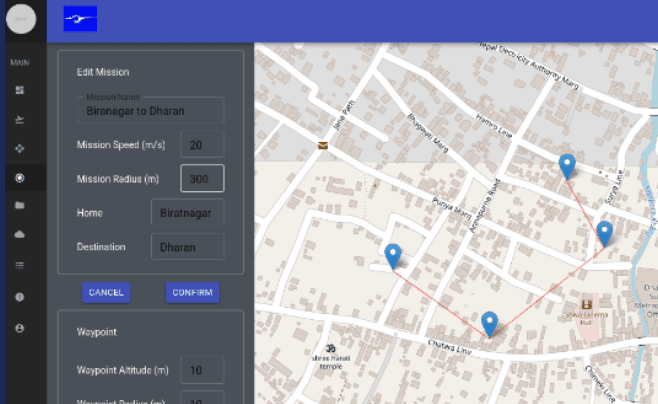This screenshot has height=404, width=658.
Task: Select the leftmost waypoint marker on map
Action: tap(393, 256)
